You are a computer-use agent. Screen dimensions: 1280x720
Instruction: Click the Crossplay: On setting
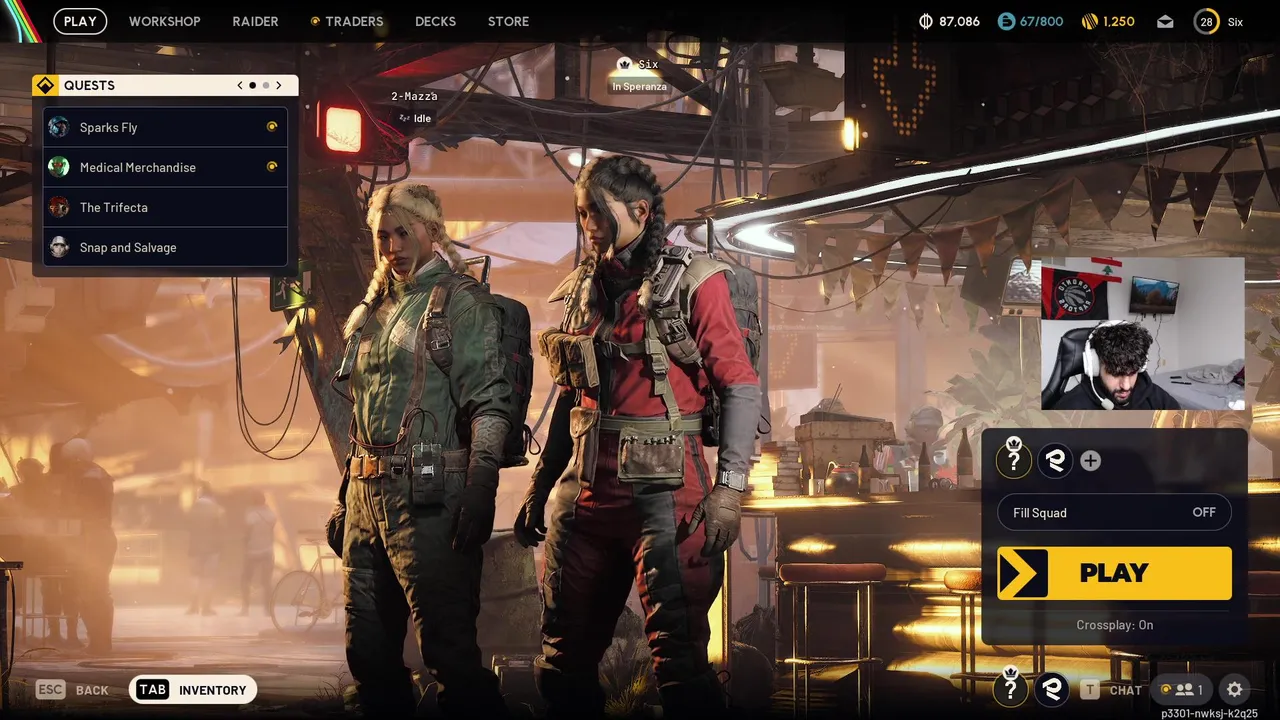1115,625
